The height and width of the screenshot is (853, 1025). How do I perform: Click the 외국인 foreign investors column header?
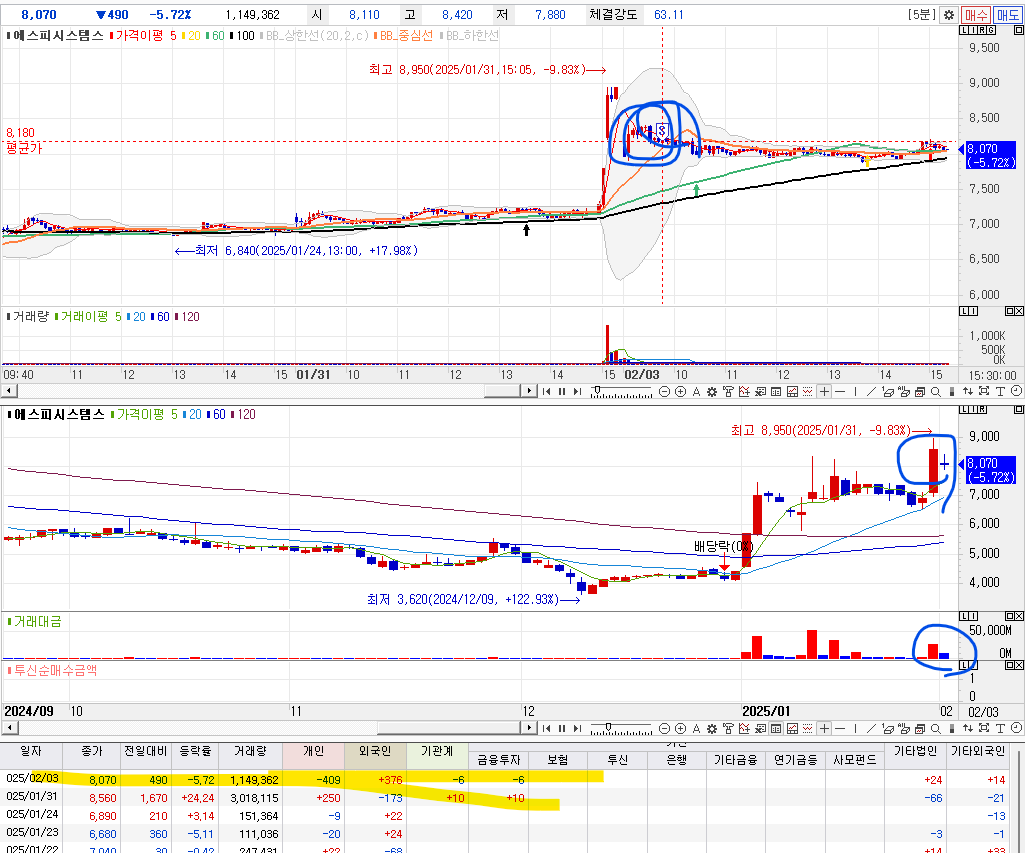(x=375, y=752)
